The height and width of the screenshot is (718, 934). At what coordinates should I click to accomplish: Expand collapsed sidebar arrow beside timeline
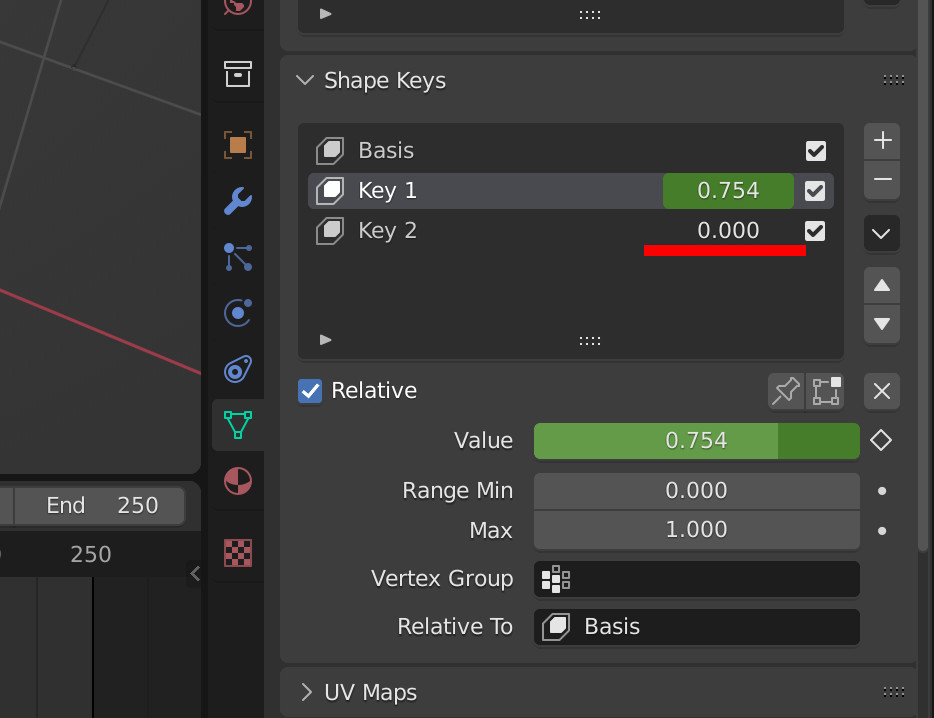pyautogui.click(x=195, y=574)
